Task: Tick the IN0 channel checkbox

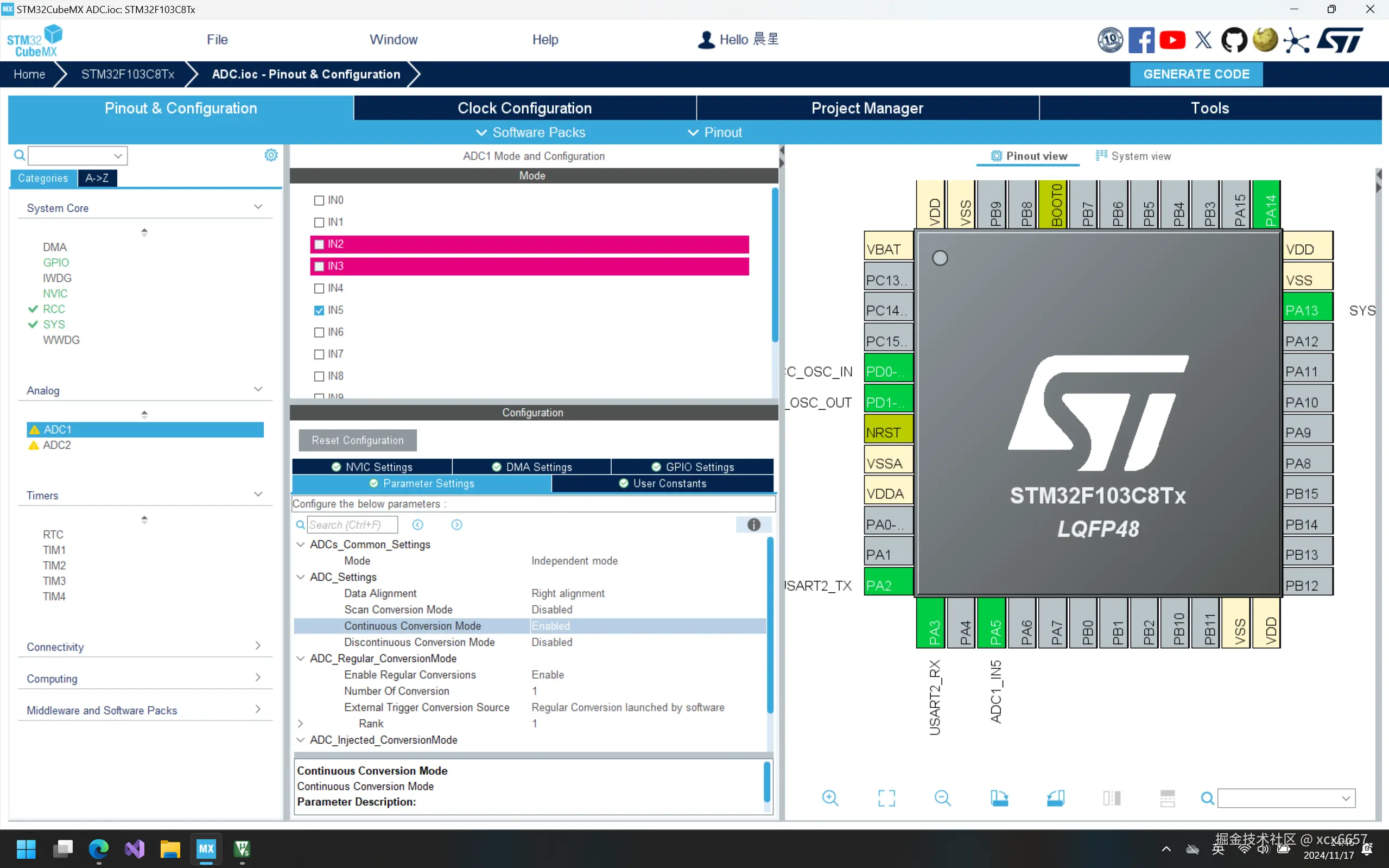Action: pos(319,200)
